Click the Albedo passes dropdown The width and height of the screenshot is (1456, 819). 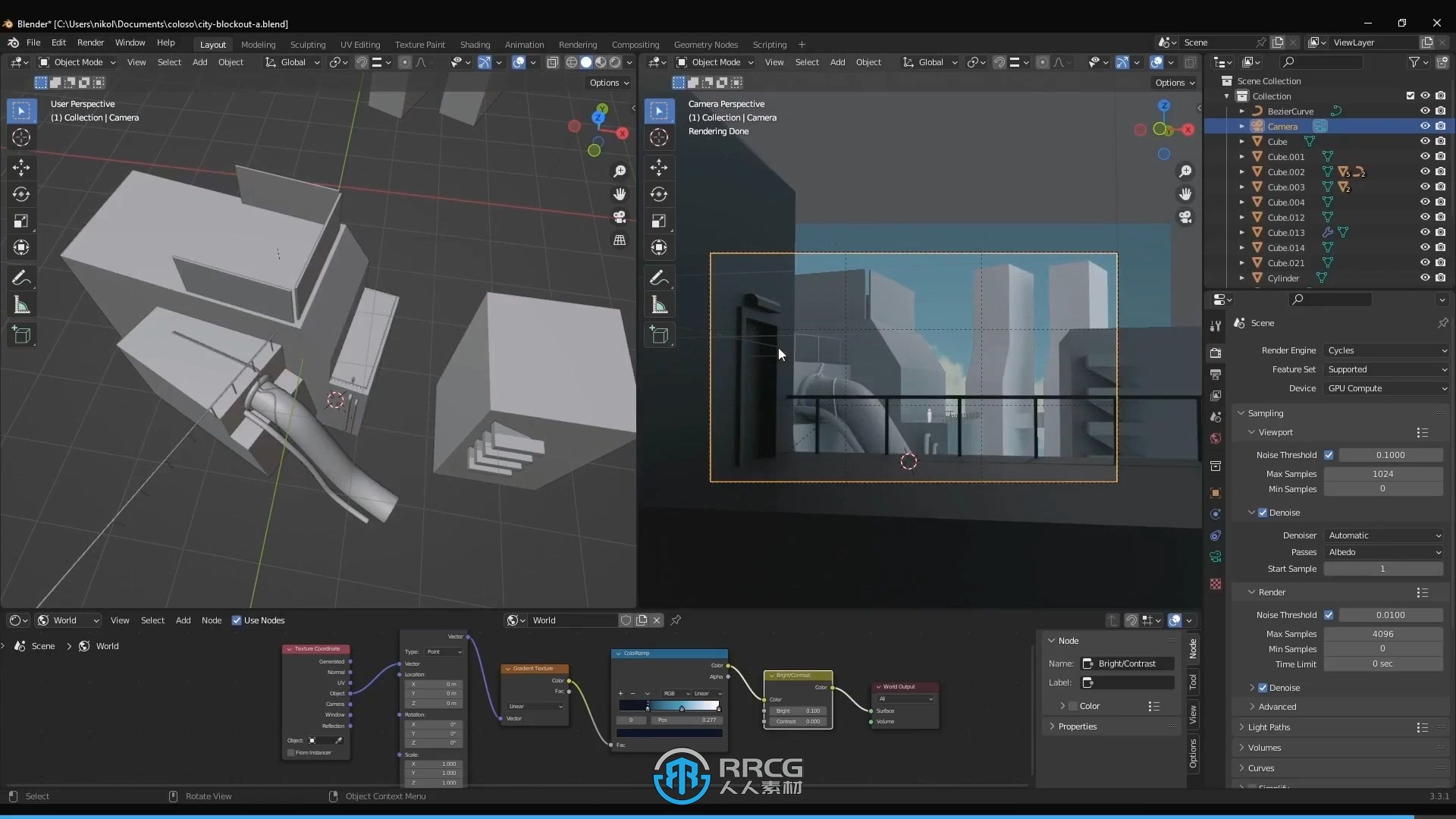(x=1385, y=551)
